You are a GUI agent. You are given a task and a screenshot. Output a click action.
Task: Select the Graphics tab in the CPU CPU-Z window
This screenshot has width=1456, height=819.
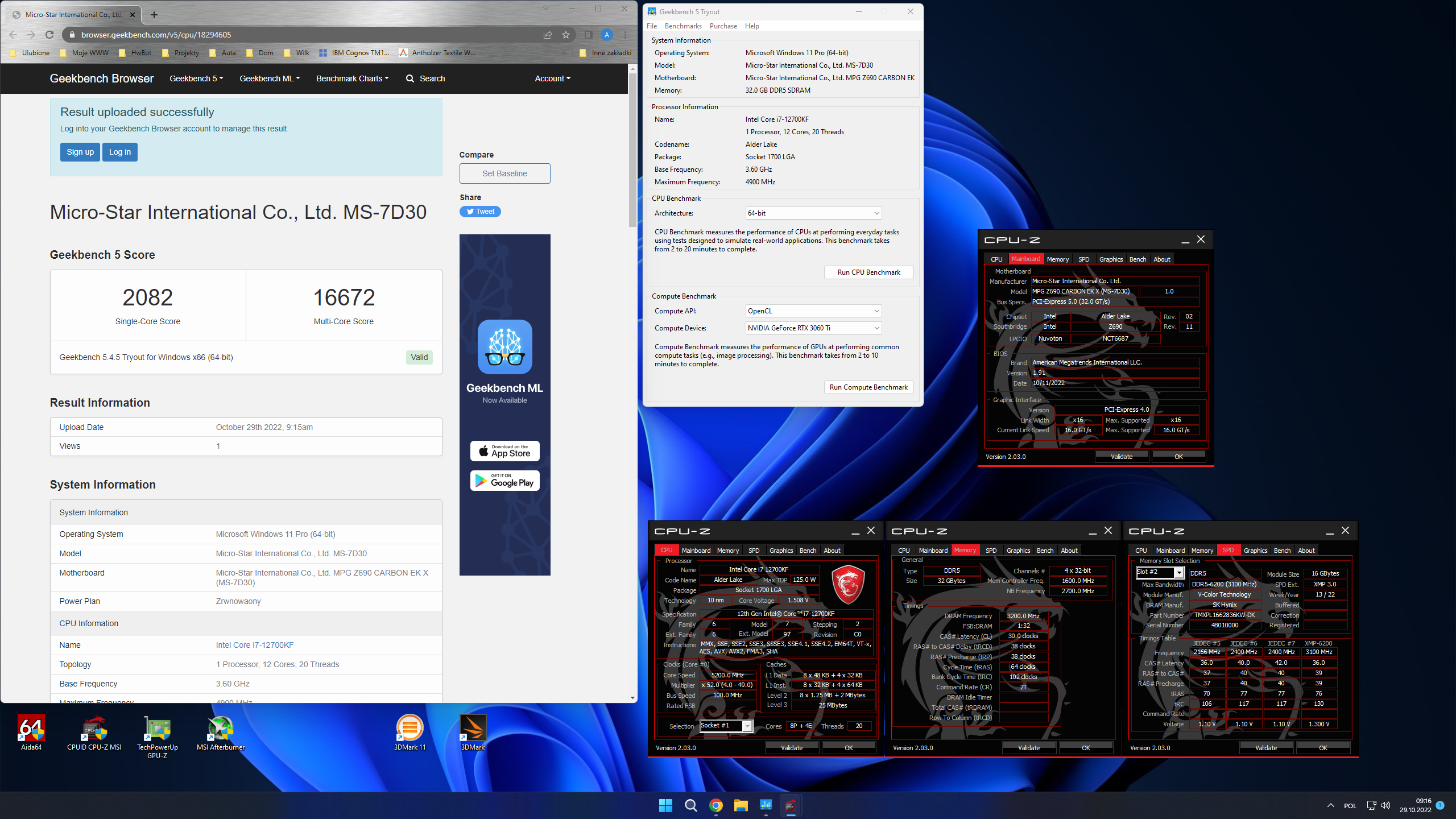(781, 551)
